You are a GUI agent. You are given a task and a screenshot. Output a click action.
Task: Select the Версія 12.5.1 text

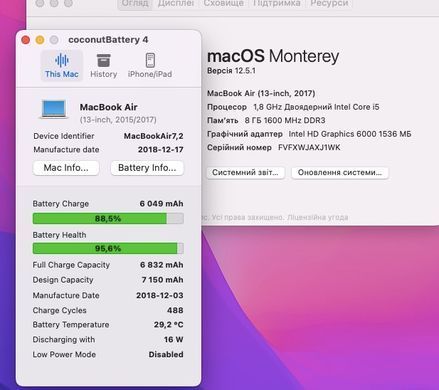click(231, 71)
